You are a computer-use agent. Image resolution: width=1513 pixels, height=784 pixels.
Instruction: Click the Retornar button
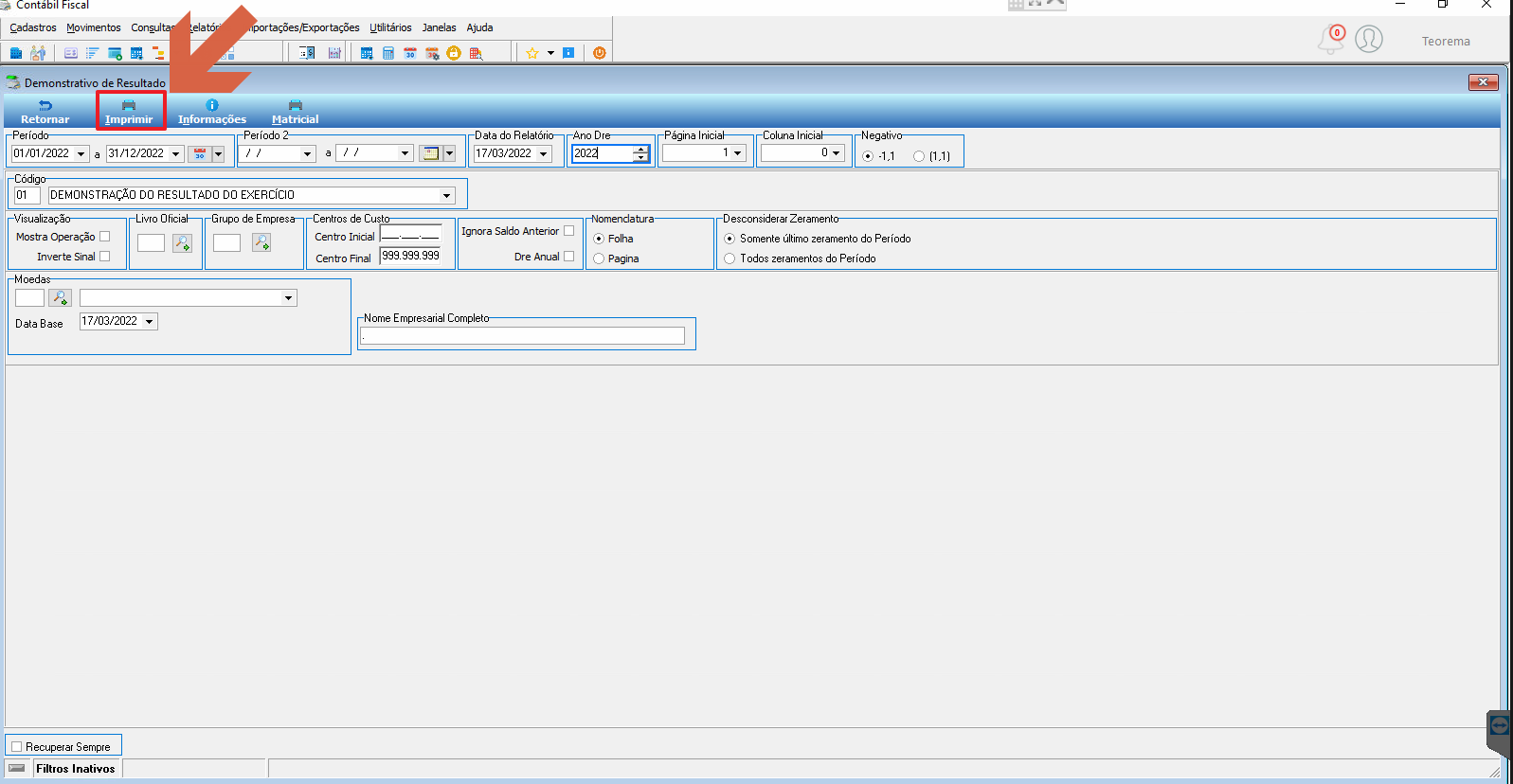pos(45,112)
